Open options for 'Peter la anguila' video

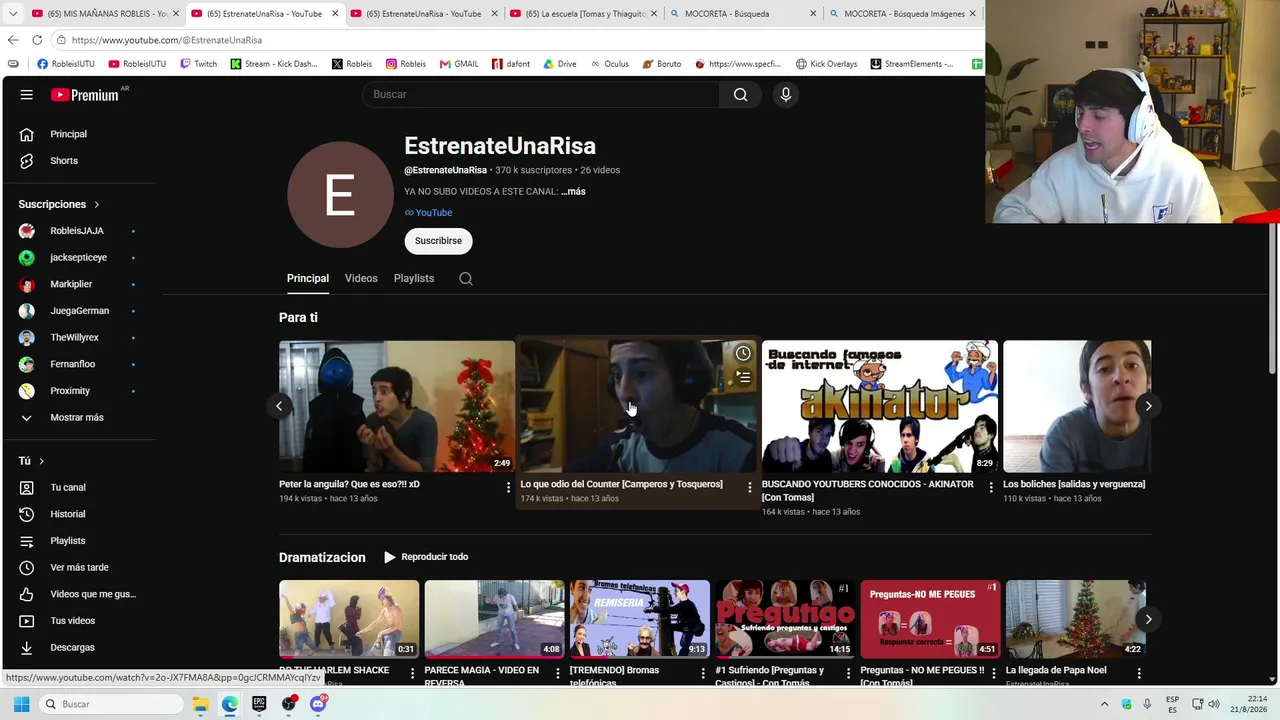508,487
